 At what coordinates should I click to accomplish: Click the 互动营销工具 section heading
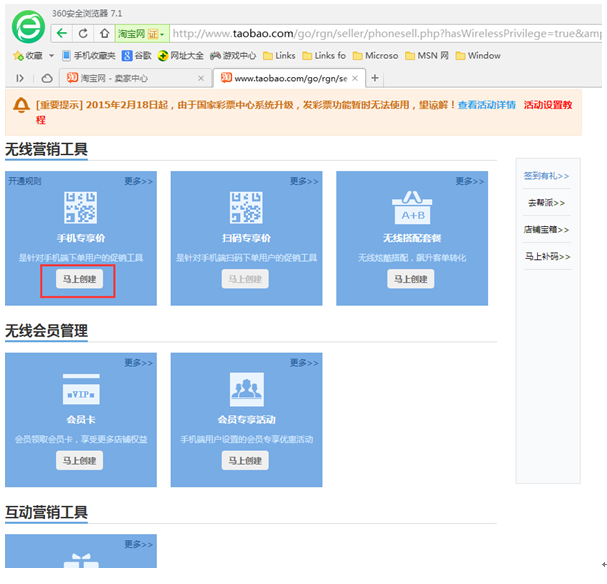pyautogui.click(x=46, y=512)
